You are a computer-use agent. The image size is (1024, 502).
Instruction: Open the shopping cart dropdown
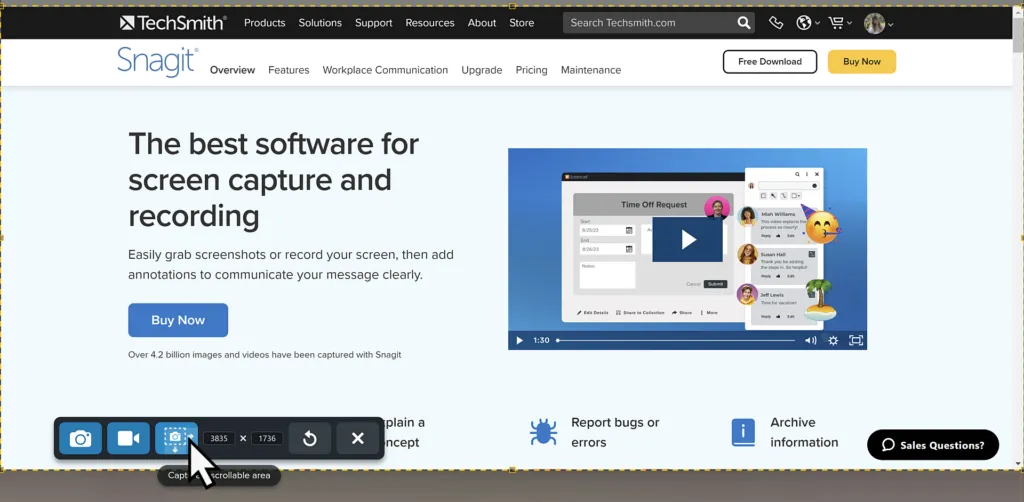(840, 24)
